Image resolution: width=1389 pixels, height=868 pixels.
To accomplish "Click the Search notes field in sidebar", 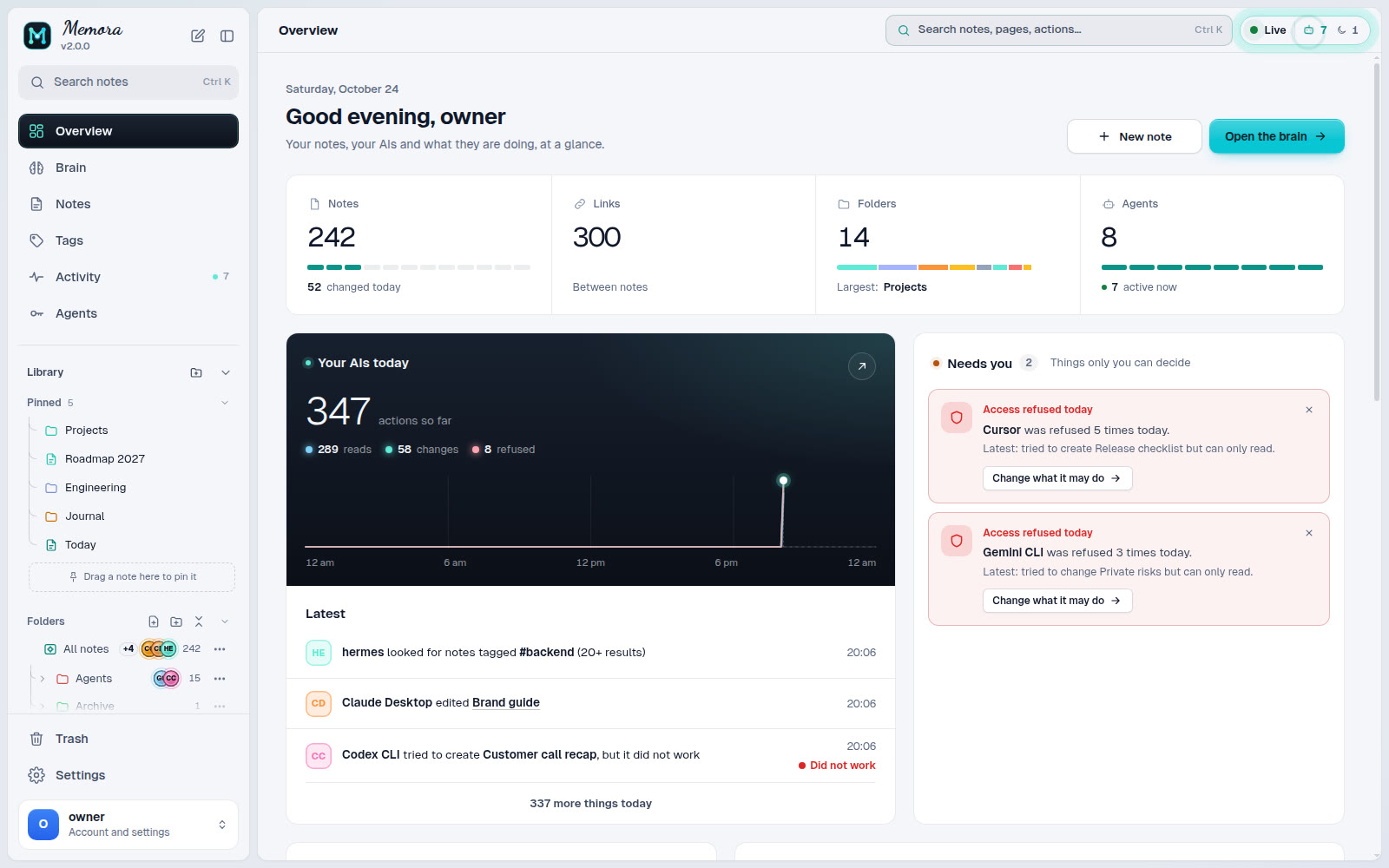I will point(128,82).
